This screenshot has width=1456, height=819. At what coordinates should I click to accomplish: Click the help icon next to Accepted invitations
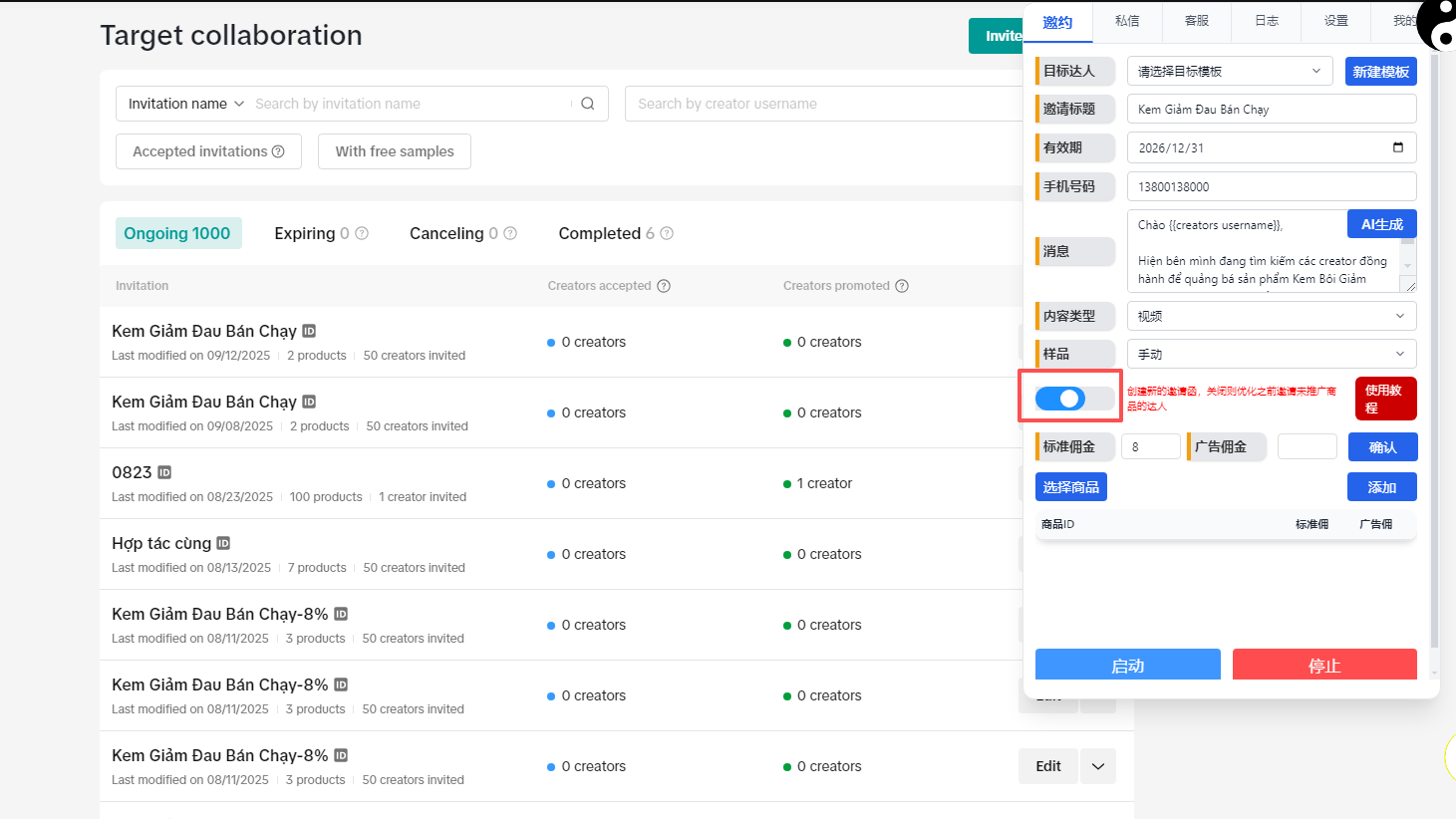click(x=278, y=151)
